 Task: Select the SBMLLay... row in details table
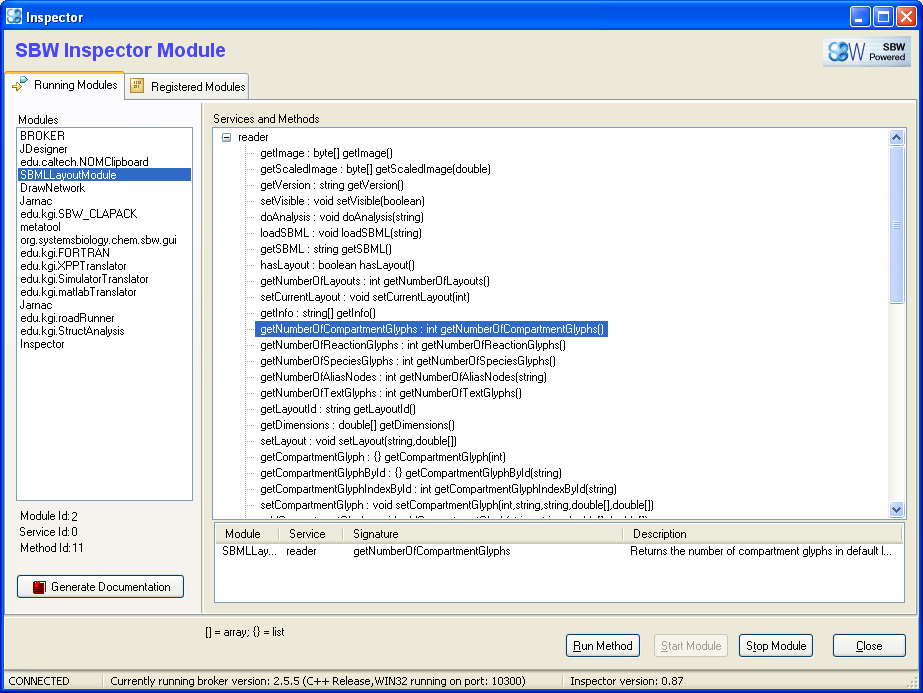coord(559,551)
